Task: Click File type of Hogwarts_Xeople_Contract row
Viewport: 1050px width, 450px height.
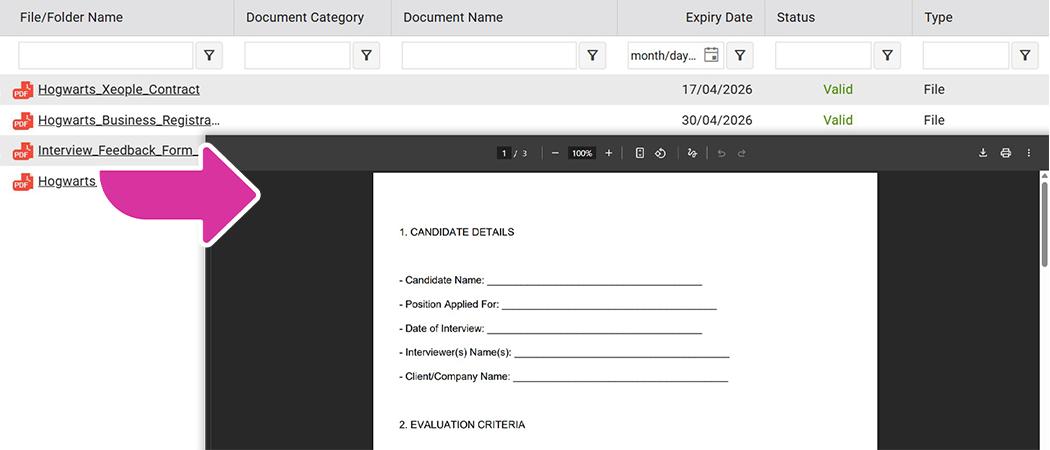Action: (x=934, y=90)
